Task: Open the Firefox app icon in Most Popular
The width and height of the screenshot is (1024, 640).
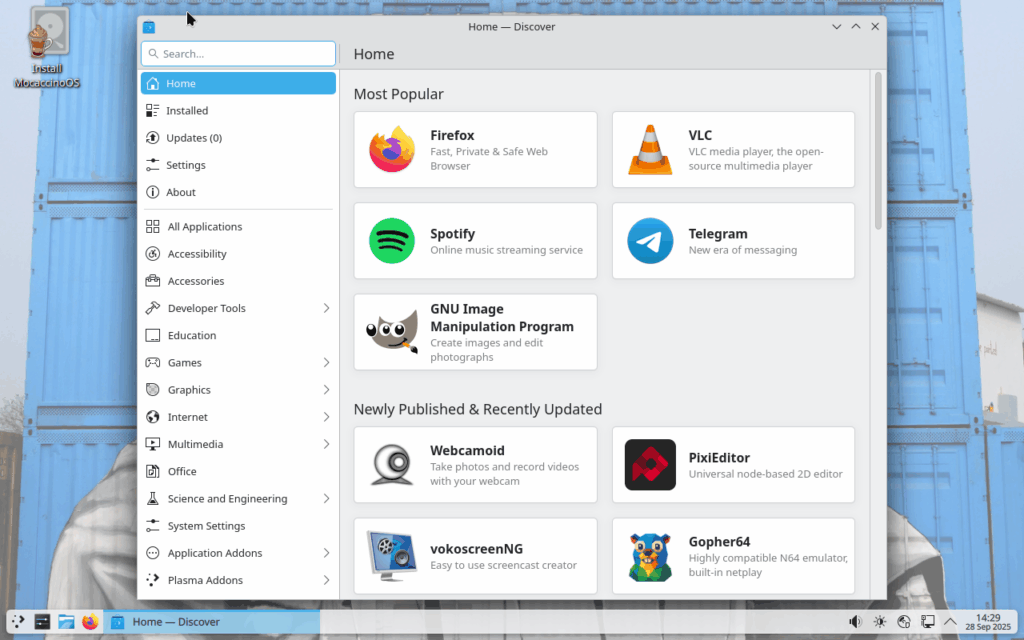Action: point(392,150)
